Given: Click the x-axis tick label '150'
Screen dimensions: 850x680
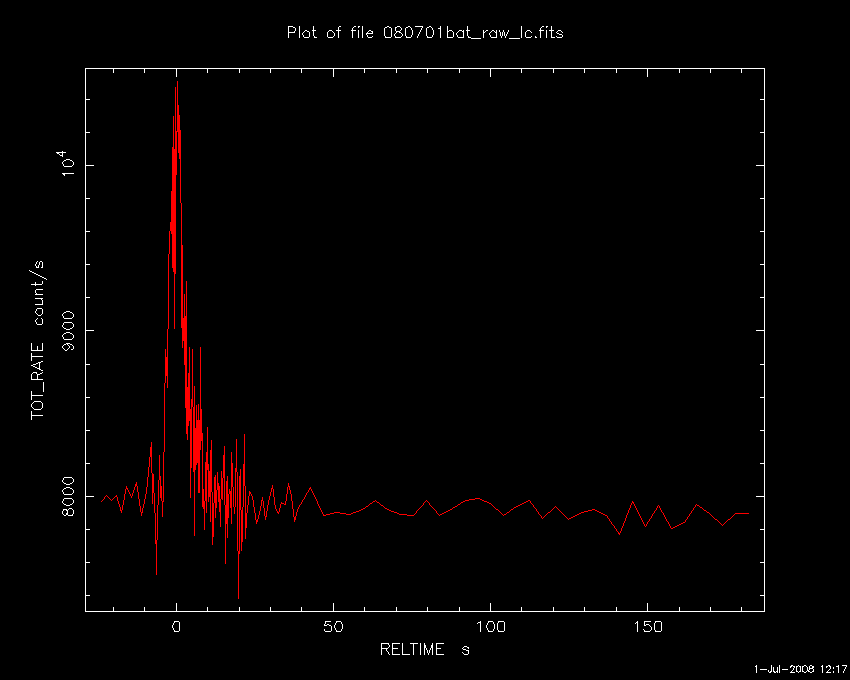Looking at the screenshot, I should [x=648, y=627].
